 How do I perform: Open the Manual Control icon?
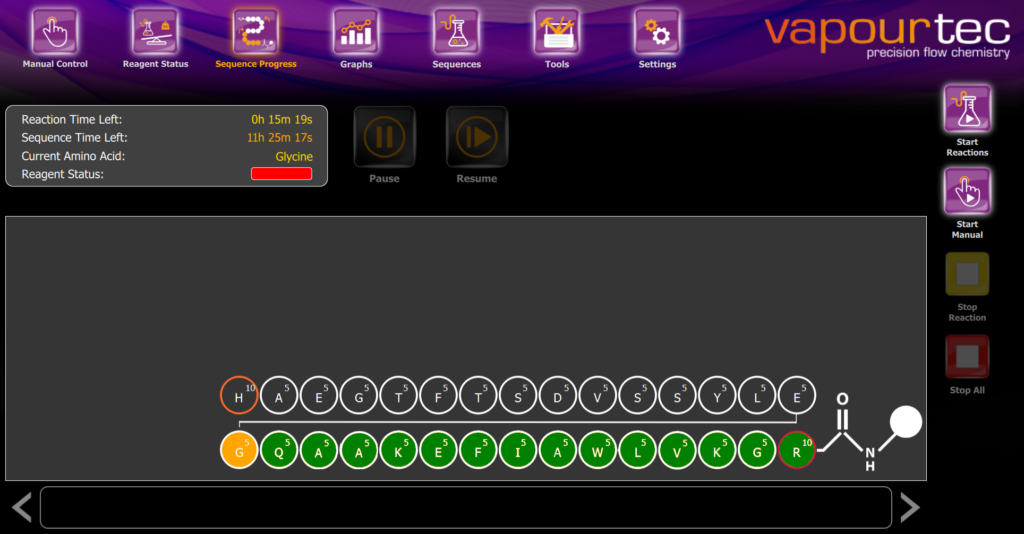[55, 32]
